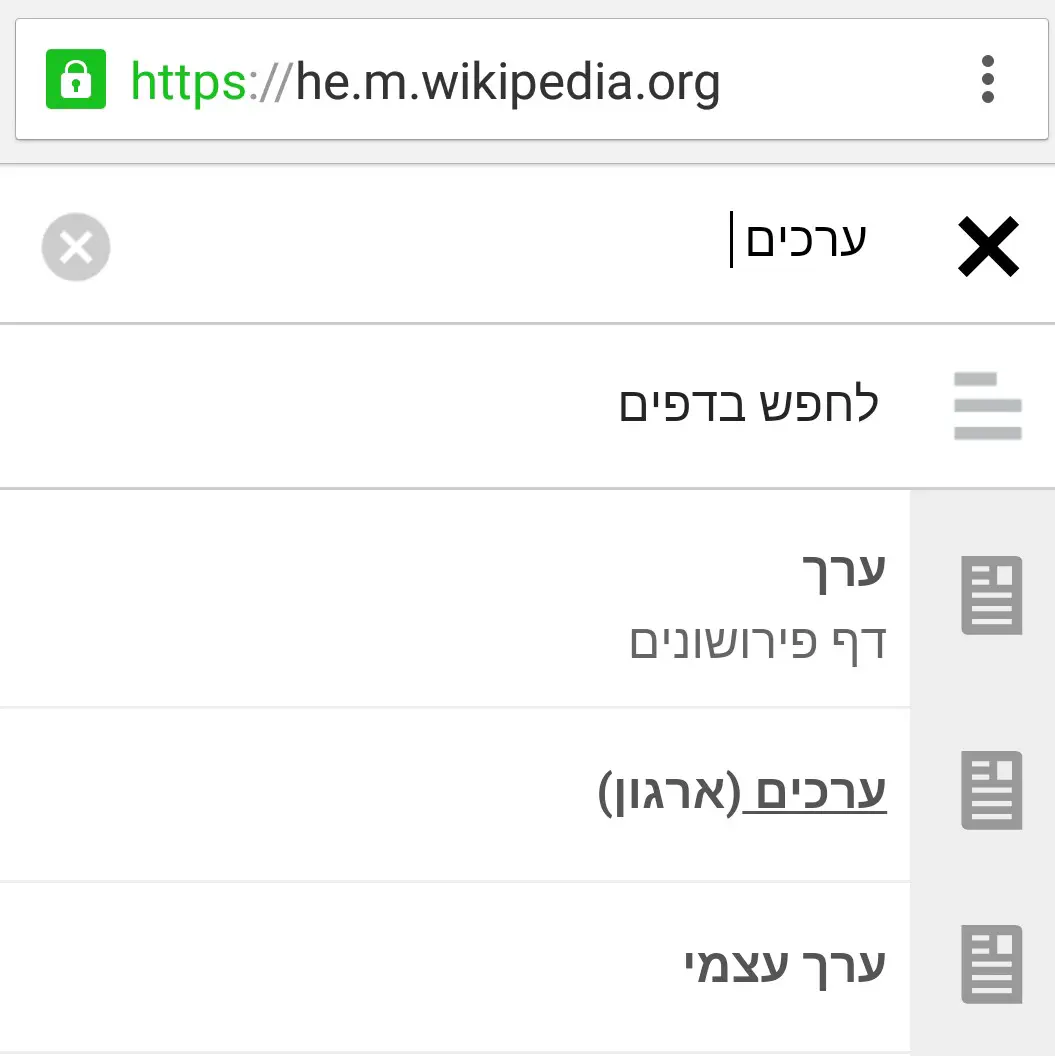Click the grey lines icon beside לחפש בדפים

(x=988, y=406)
